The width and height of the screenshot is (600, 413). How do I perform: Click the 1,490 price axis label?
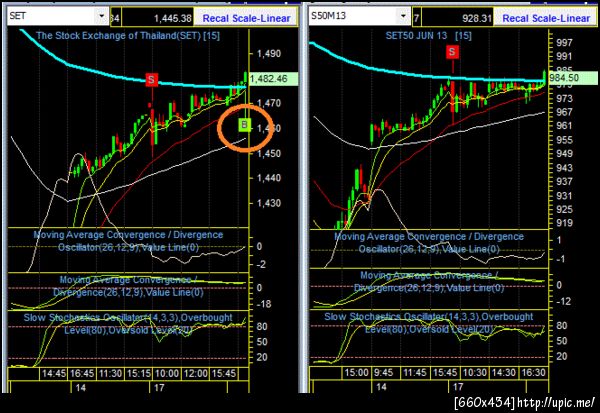[x=268, y=54]
